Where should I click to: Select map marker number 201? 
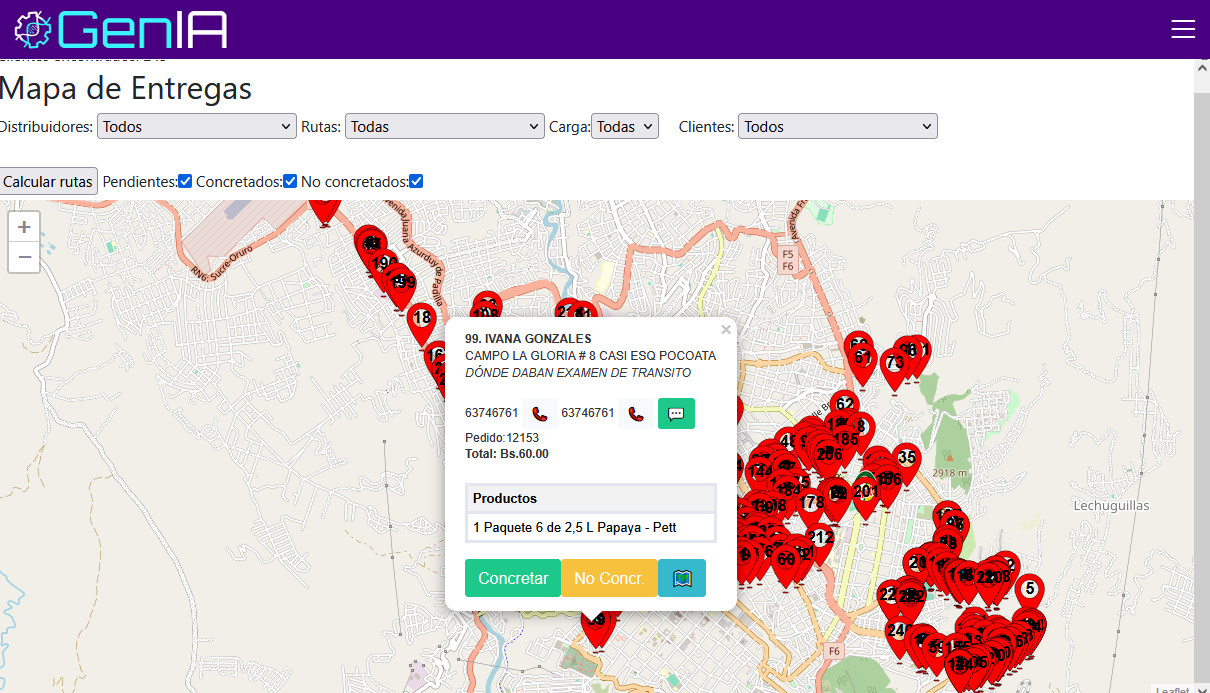[x=865, y=497]
